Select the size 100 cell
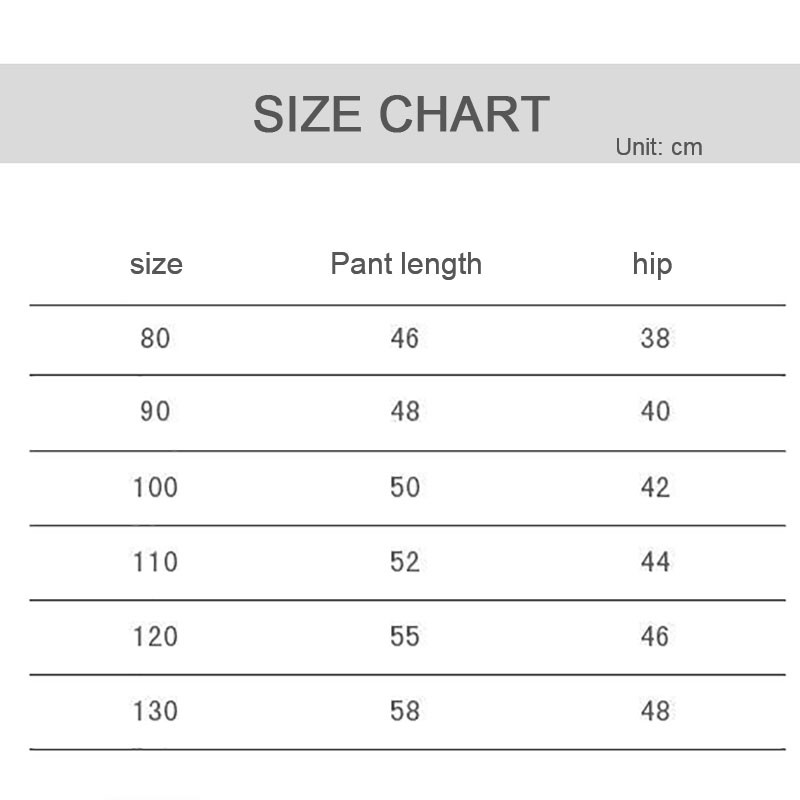 pyautogui.click(x=156, y=487)
